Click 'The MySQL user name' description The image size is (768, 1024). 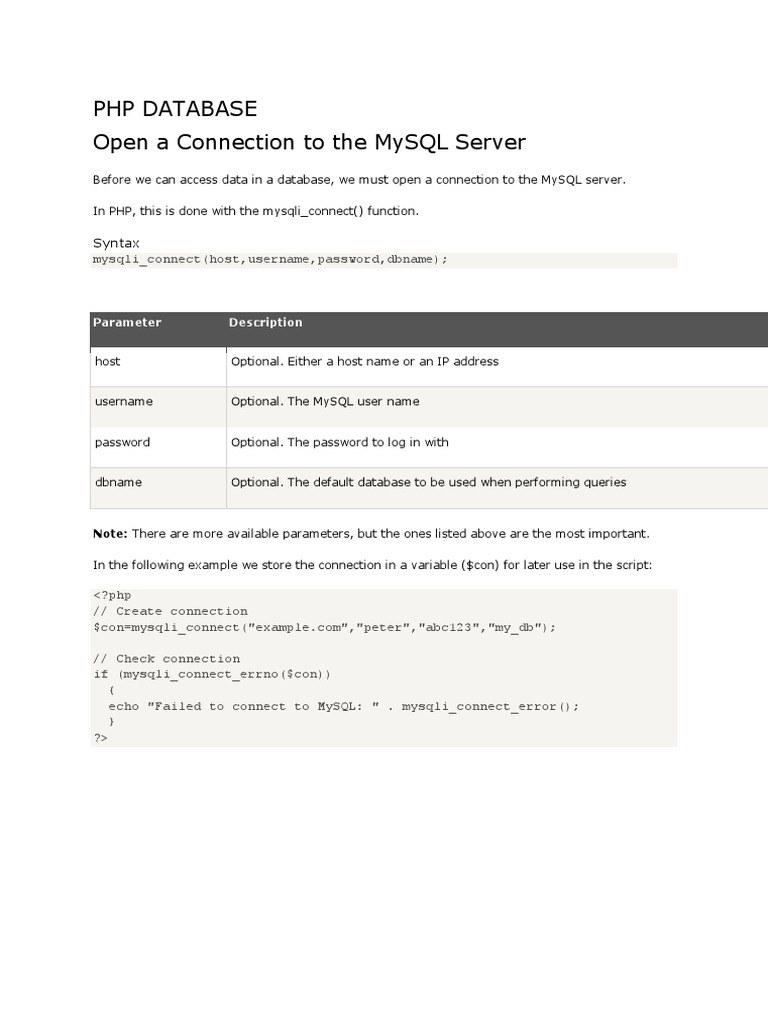tap(325, 401)
